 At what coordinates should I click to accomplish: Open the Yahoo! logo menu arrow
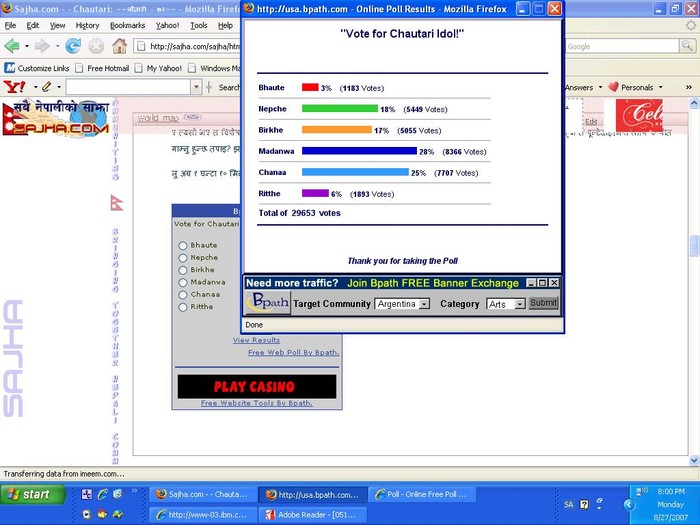click(x=36, y=87)
